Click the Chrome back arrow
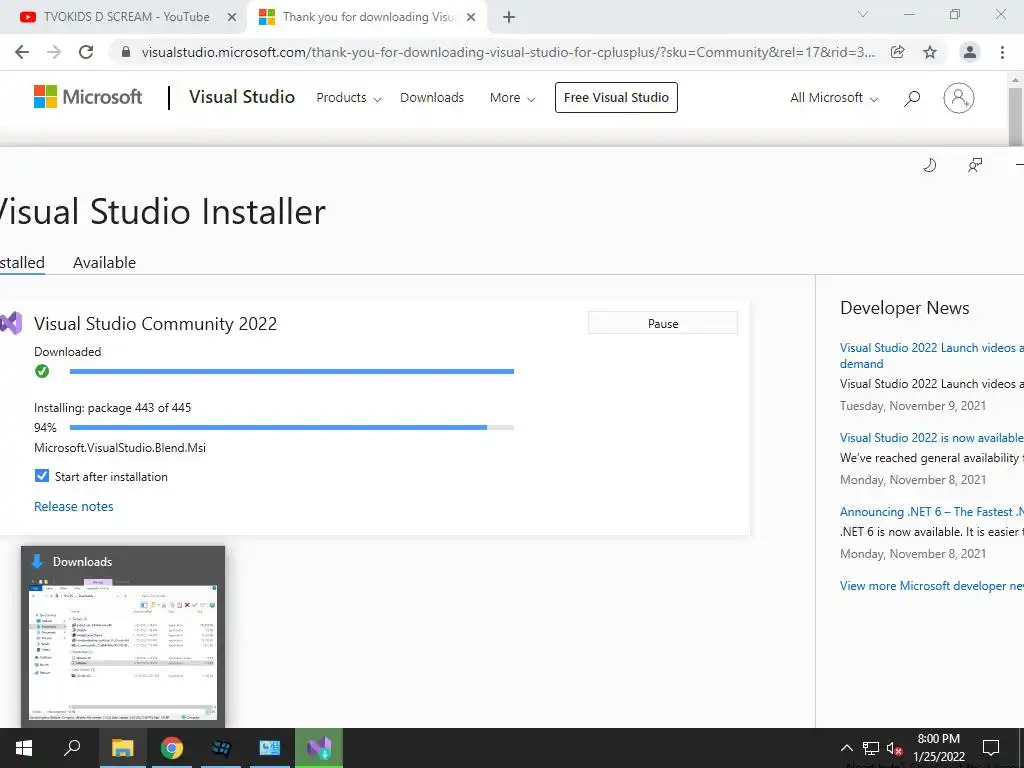The width and height of the screenshot is (1024, 768). [x=22, y=52]
